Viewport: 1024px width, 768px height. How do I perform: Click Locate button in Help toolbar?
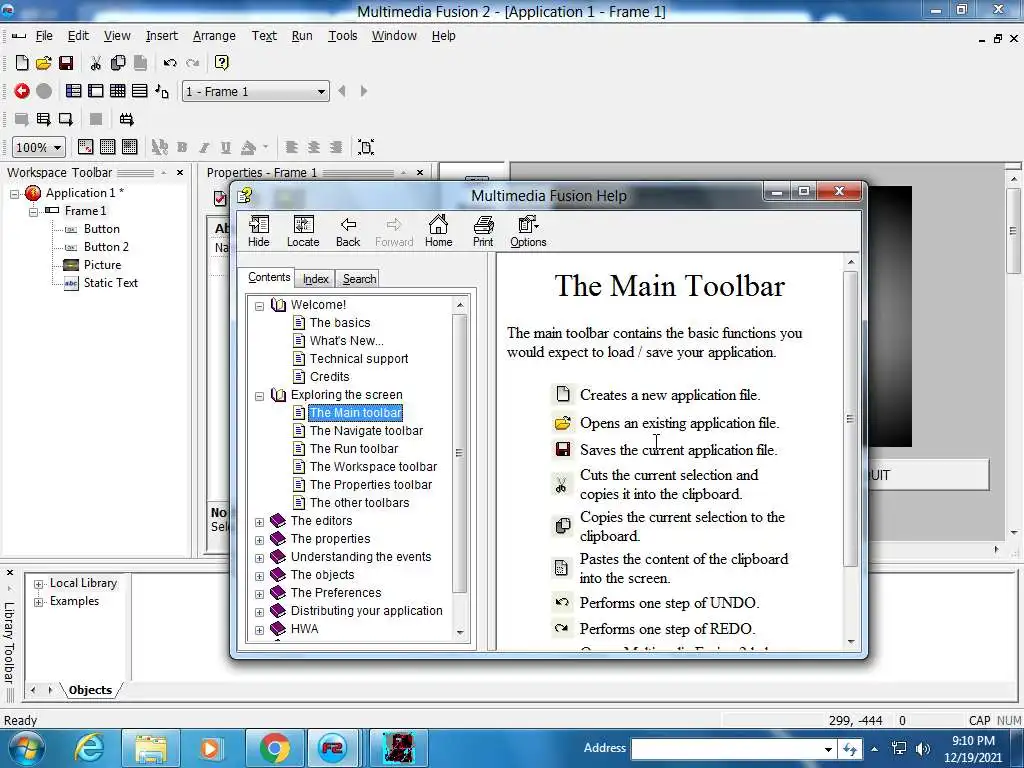(x=303, y=231)
